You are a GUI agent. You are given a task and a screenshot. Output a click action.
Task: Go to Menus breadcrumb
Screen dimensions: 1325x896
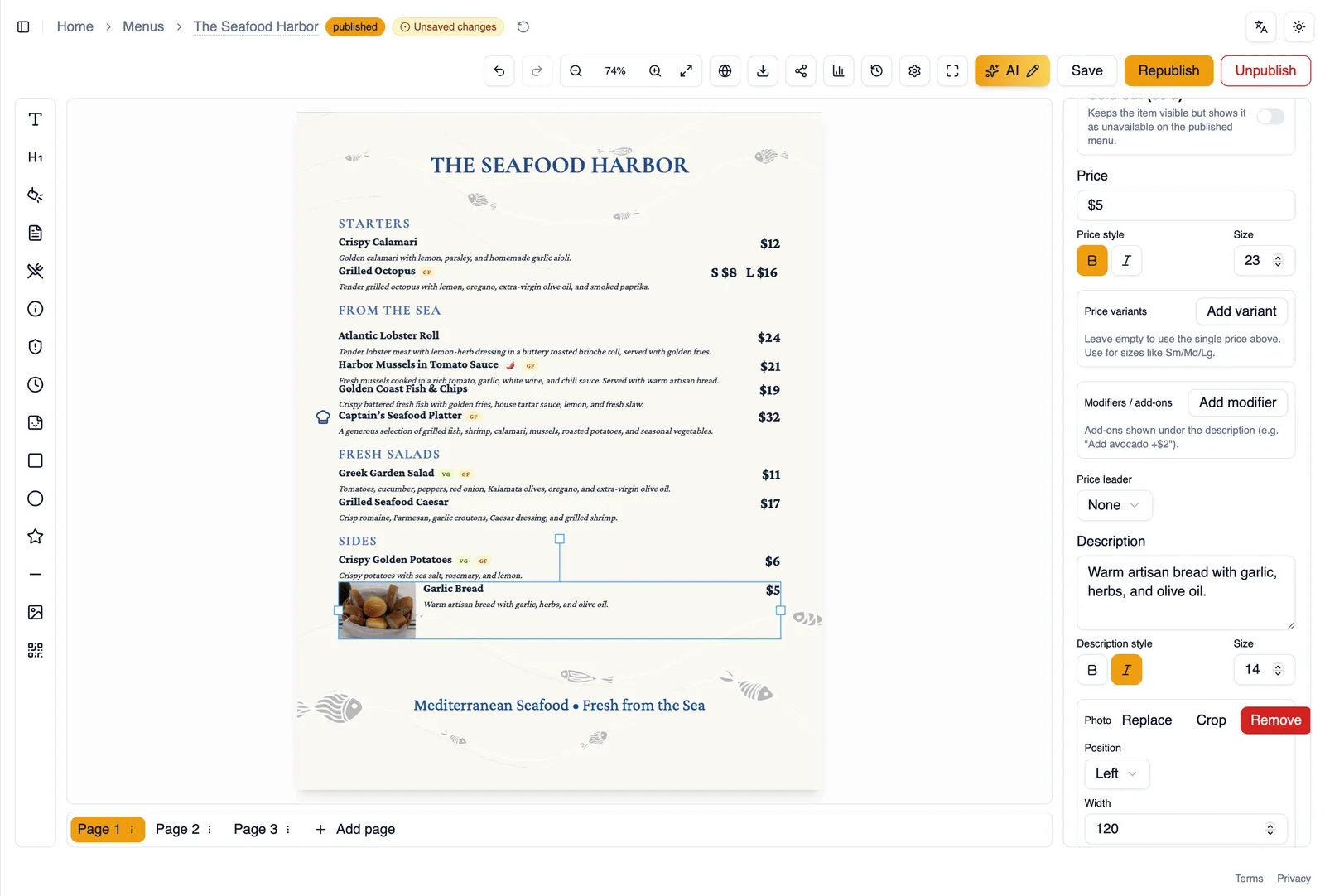pos(143,26)
